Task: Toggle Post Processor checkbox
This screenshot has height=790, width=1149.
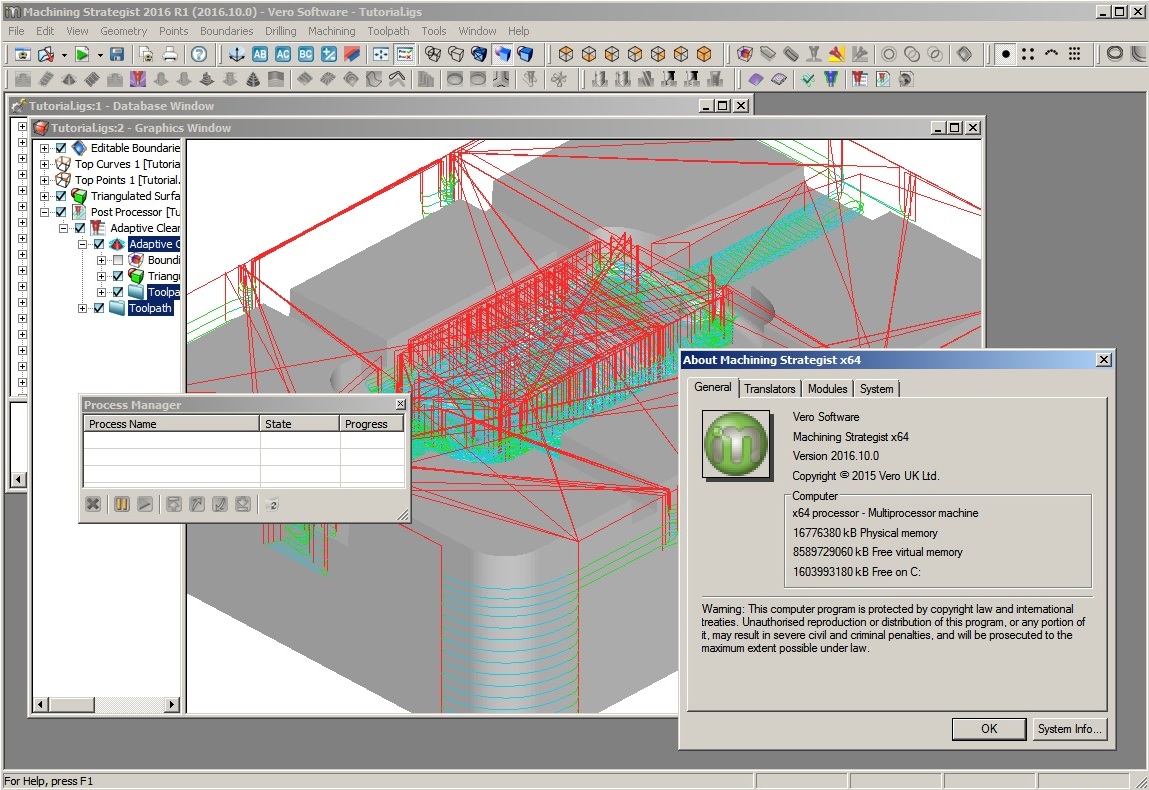Action: tap(62, 213)
